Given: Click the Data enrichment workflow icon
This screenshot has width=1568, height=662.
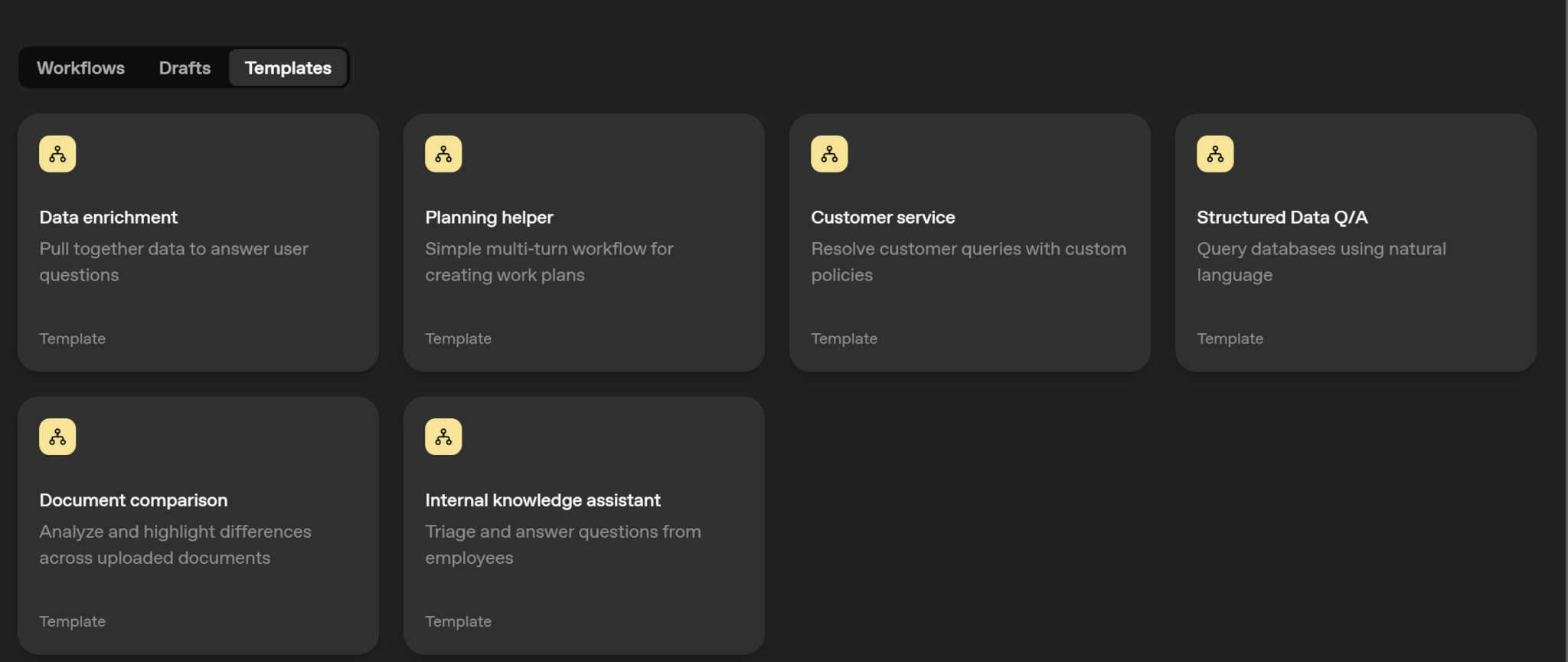Looking at the screenshot, I should point(57,154).
